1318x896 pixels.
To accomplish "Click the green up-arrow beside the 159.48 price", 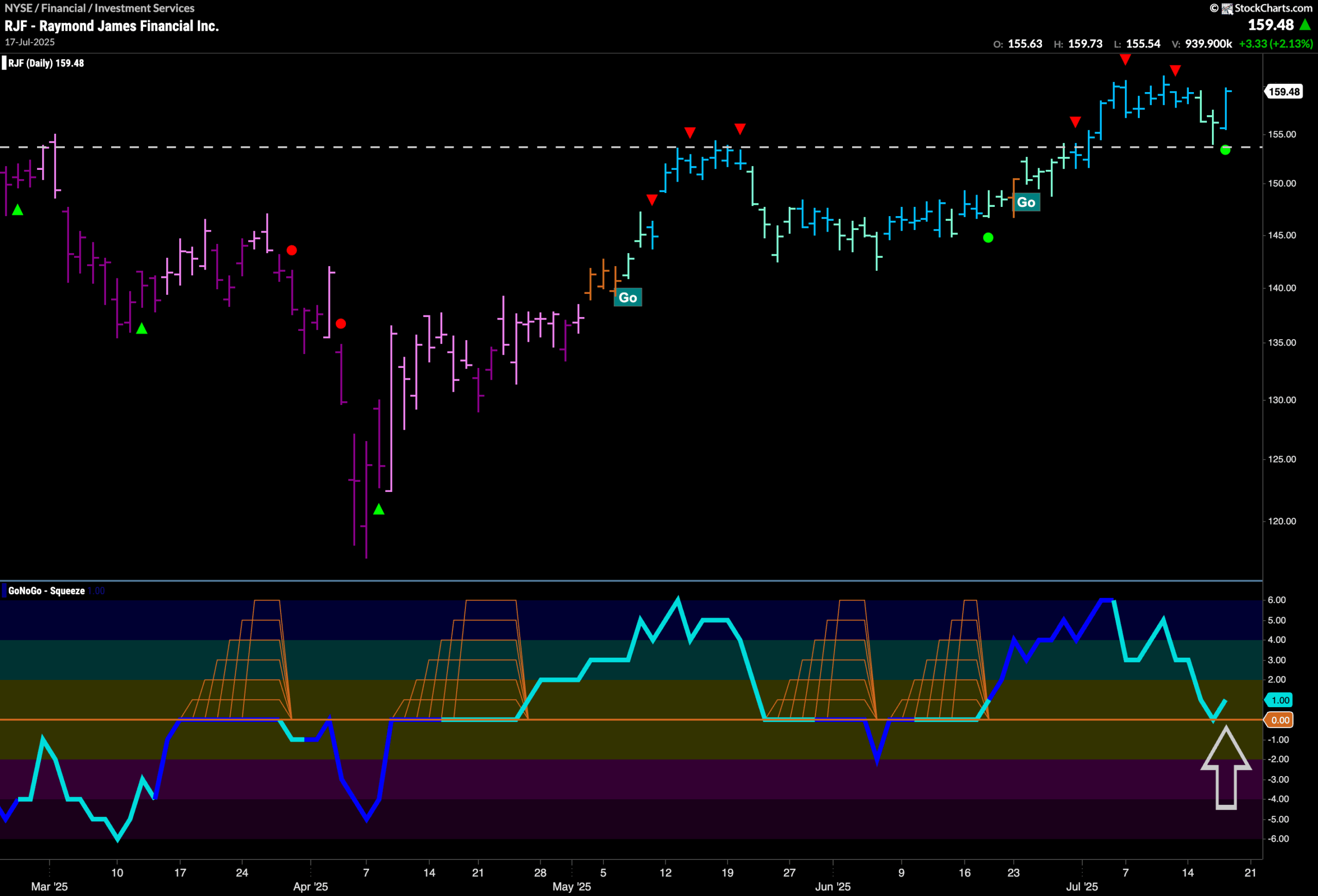I will tap(1305, 25).
